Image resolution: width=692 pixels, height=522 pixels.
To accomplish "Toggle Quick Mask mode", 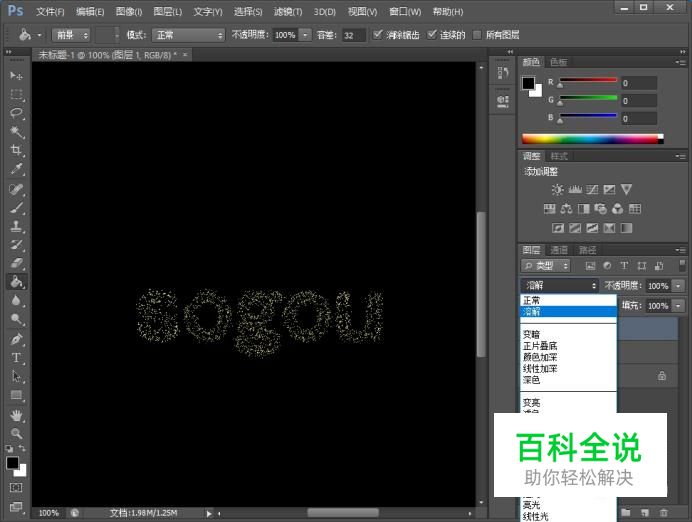I will point(16,488).
